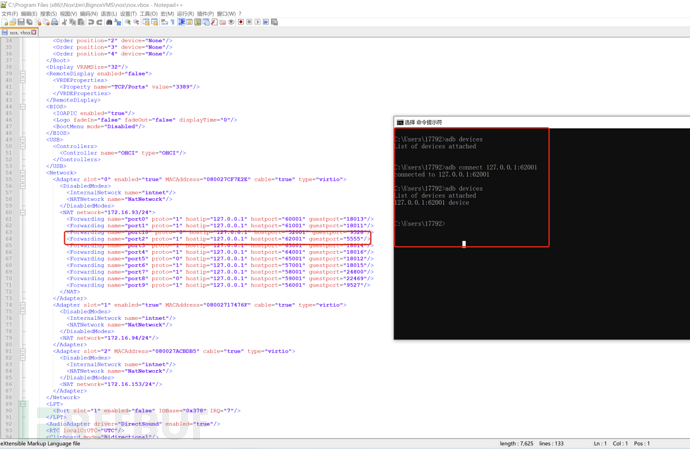The image size is (690, 449).
Task: Collapse the Controllers fold on line 50
Action: pos(23,146)
